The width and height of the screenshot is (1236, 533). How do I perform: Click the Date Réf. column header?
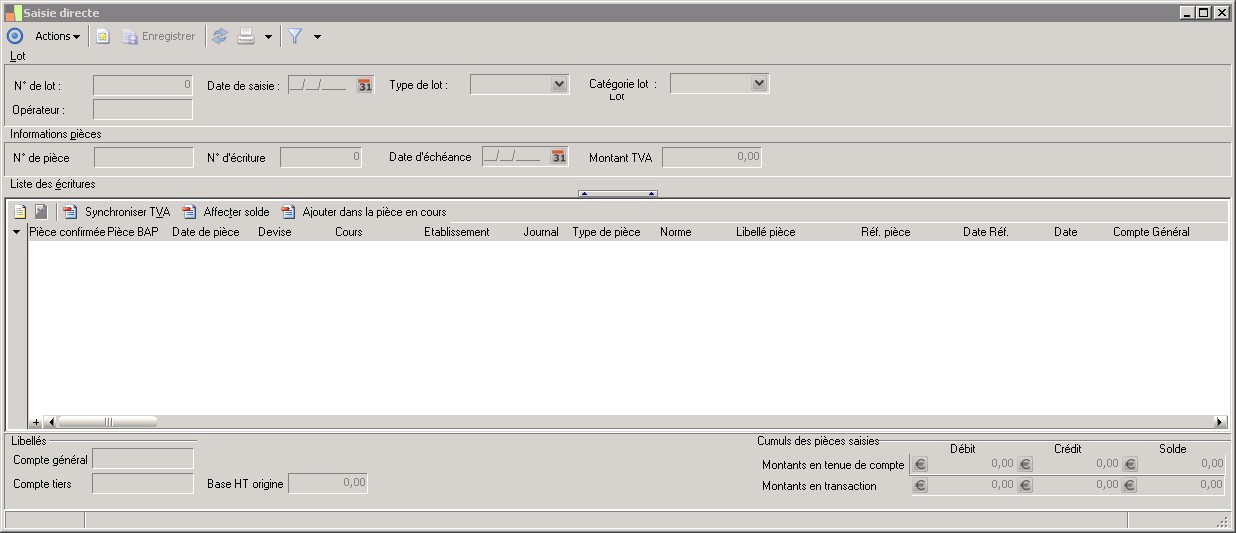(986, 232)
